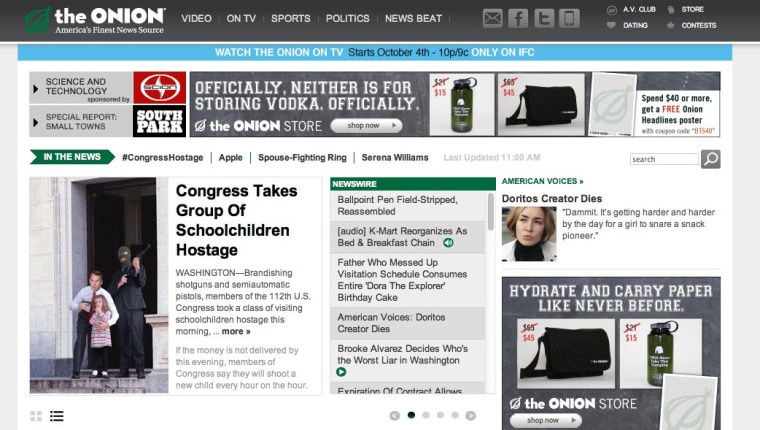
Task: Open A.V. Club link
Action: coord(639,9)
